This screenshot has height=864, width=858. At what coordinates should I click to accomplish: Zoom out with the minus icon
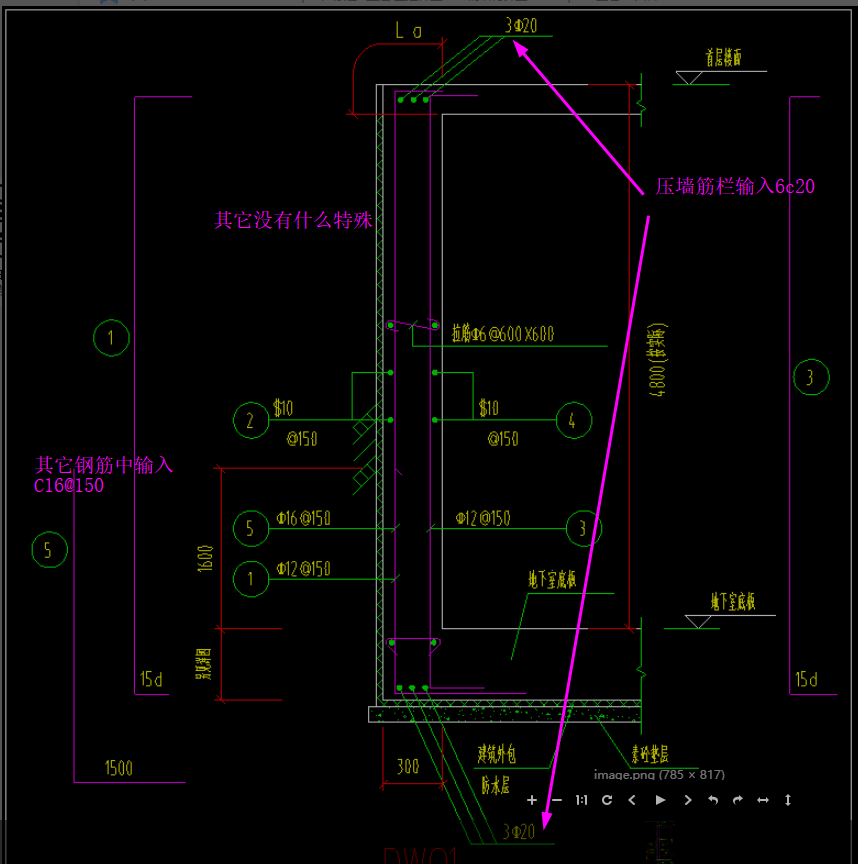[557, 800]
